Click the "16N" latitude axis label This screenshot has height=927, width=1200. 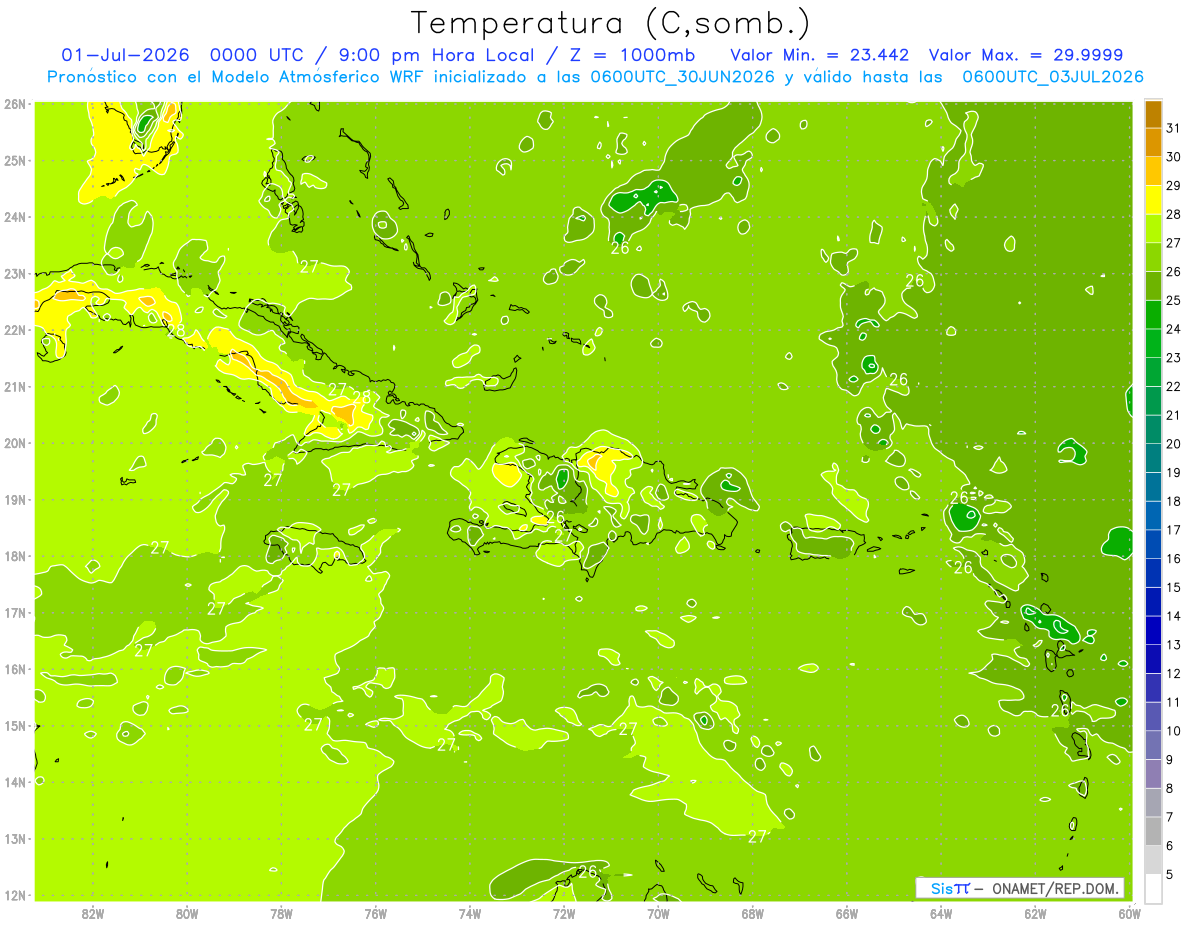[x=15, y=669]
